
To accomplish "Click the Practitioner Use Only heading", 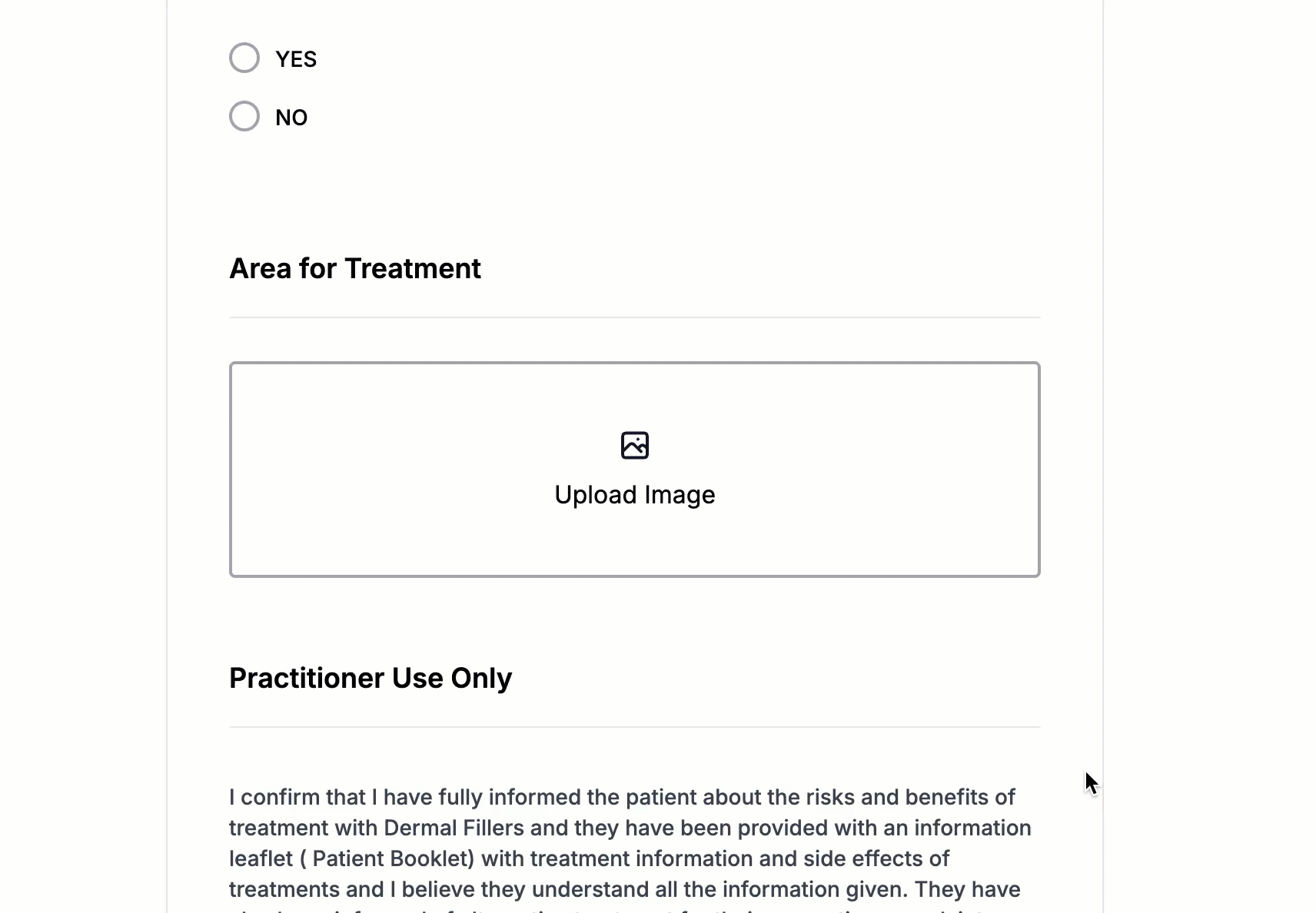I will (x=371, y=679).
